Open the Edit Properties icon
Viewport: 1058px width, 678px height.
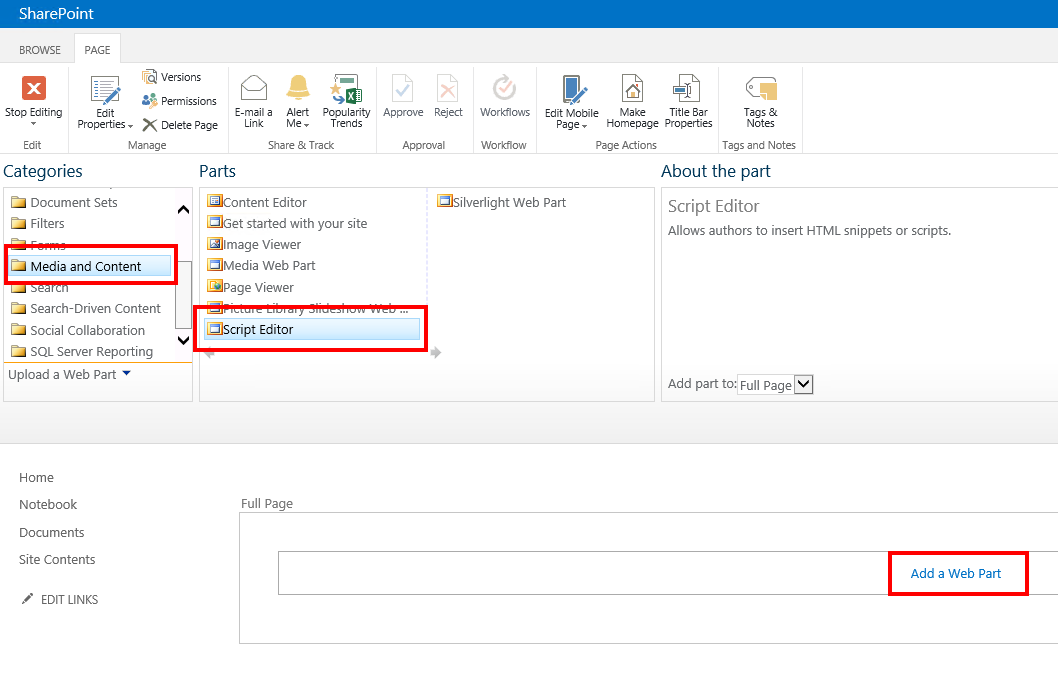coord(105,90)
